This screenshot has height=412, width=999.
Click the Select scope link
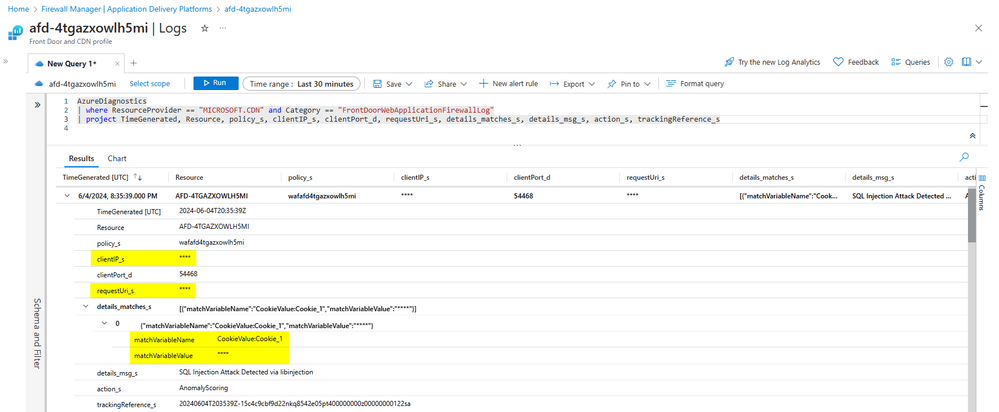pos(150,83)
